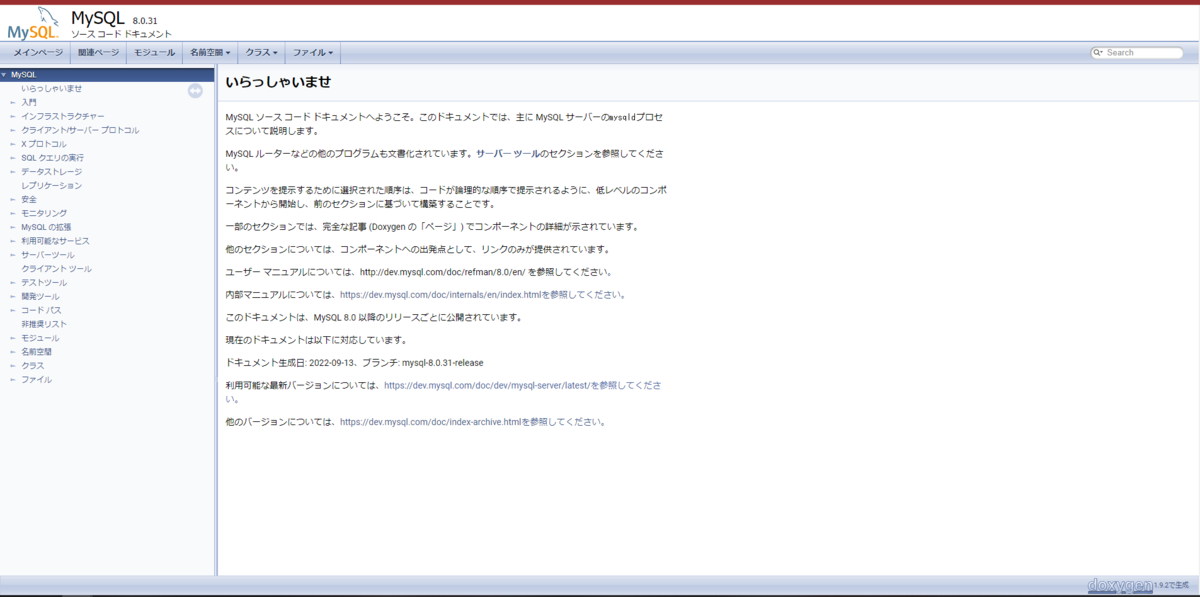Select テストツール tree item
Screen dimensions: 1200x597
tap(45, 283)
